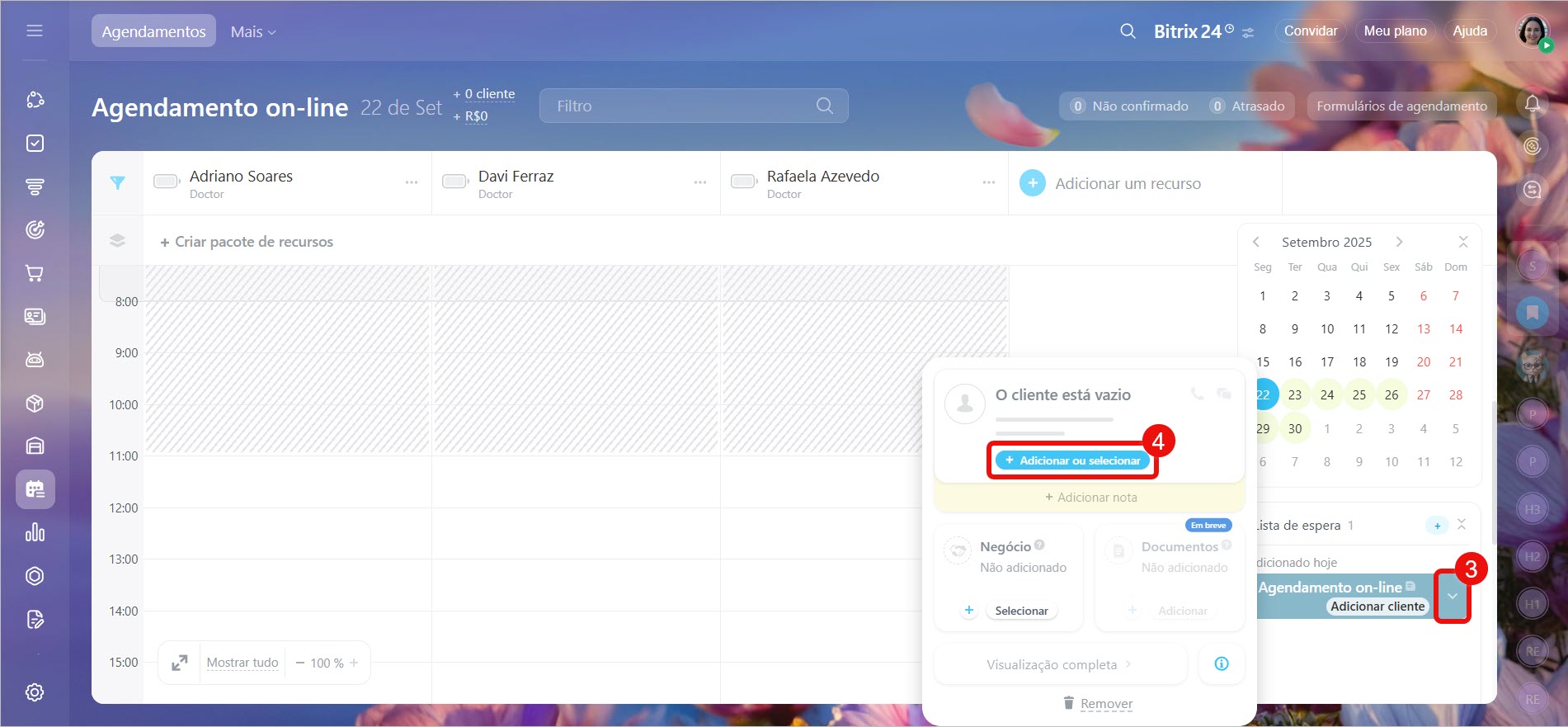Click the search magnifier icon in header
The image size is (1568, 727).
point(1128,31)
